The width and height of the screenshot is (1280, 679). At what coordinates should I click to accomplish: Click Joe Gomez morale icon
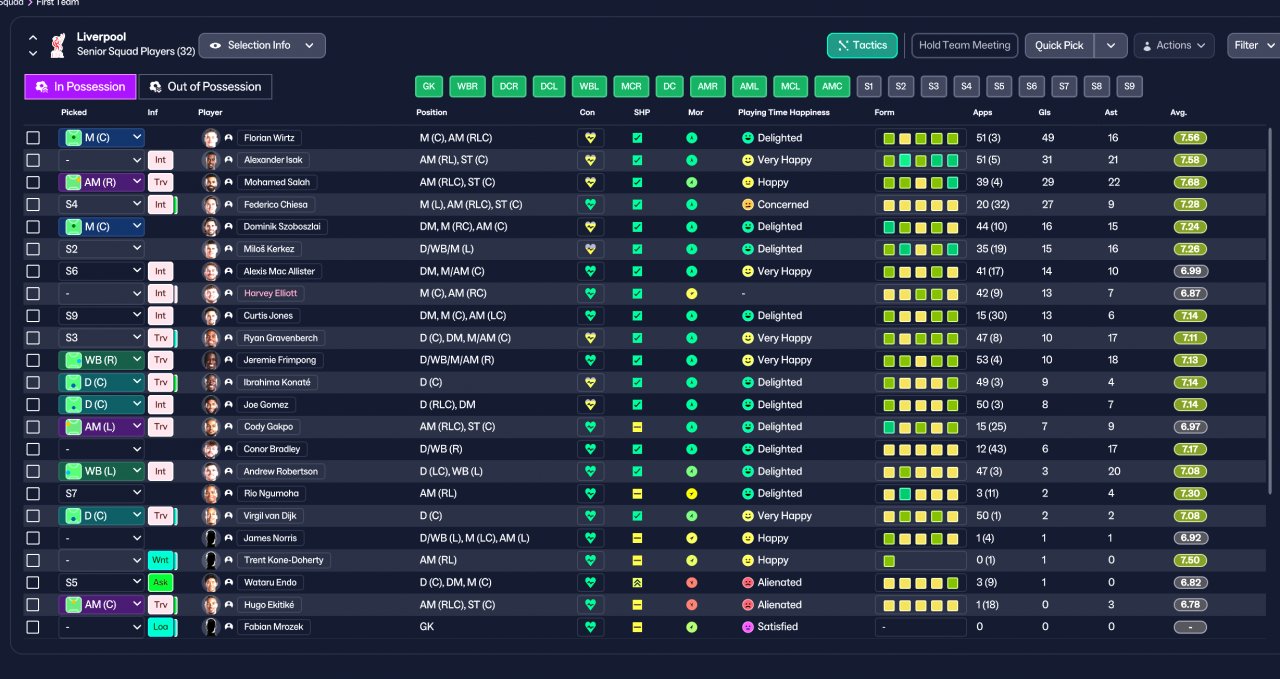(692, 404)
